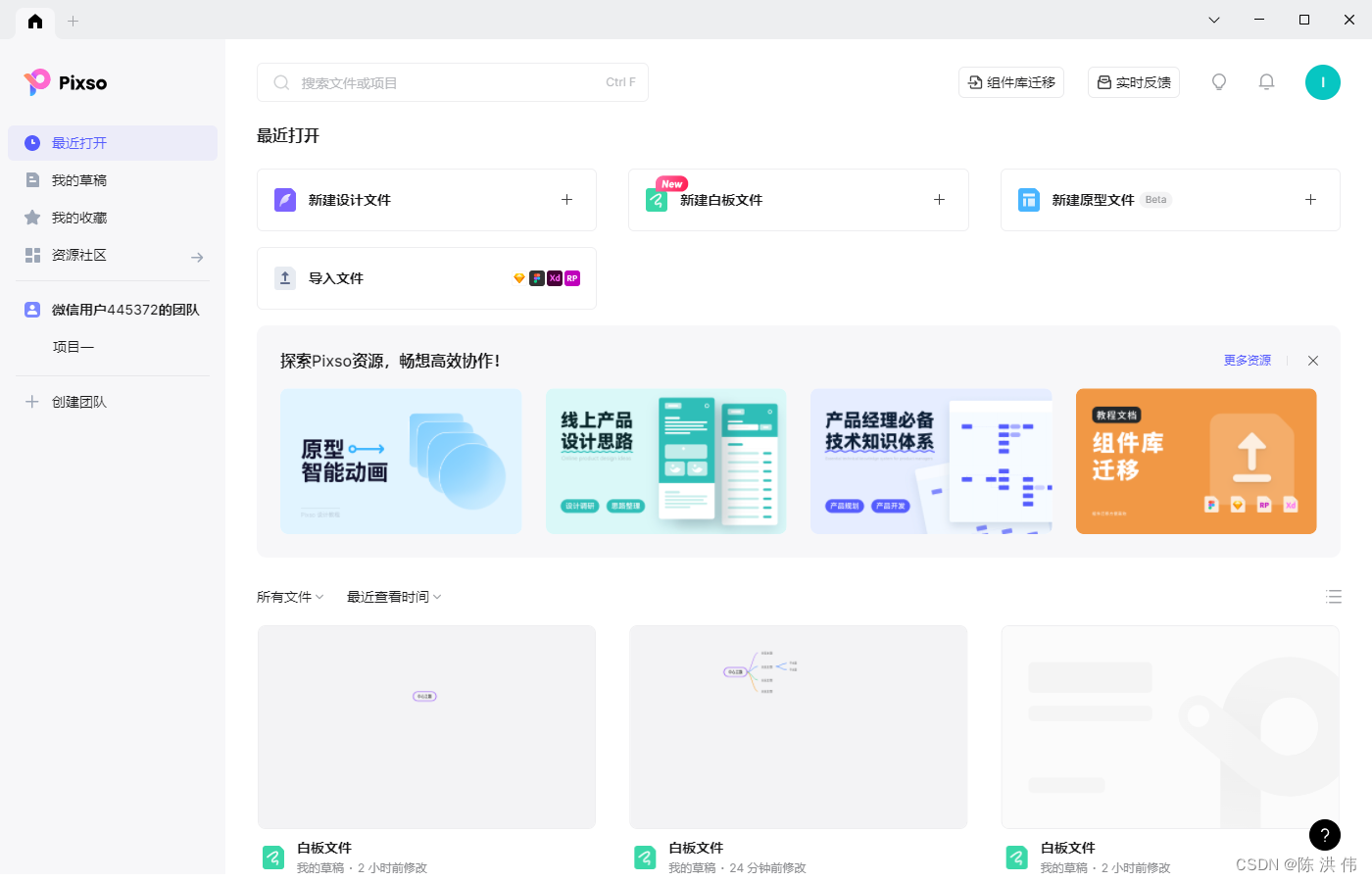Open 产品经理必备技术知识体系 card
The image size is (1372, 882).
[x=931, y=462]
